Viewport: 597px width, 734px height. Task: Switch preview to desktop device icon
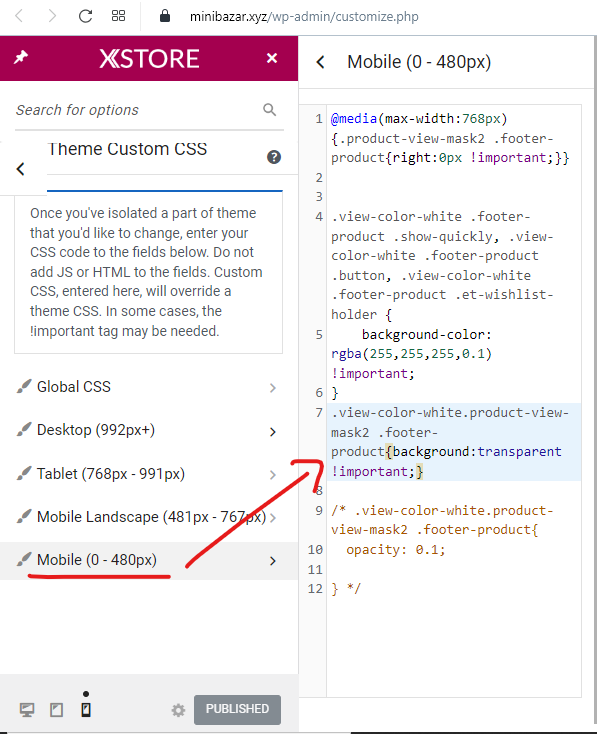[x=27, y=710]
